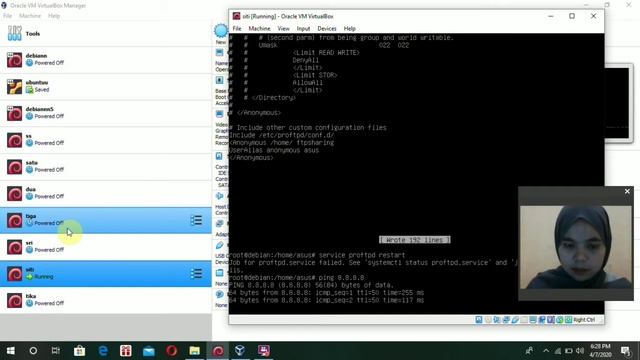The image size is (640, 360).
Task: Open the clock showing 6:28 PM
Action: coord(600,351)
